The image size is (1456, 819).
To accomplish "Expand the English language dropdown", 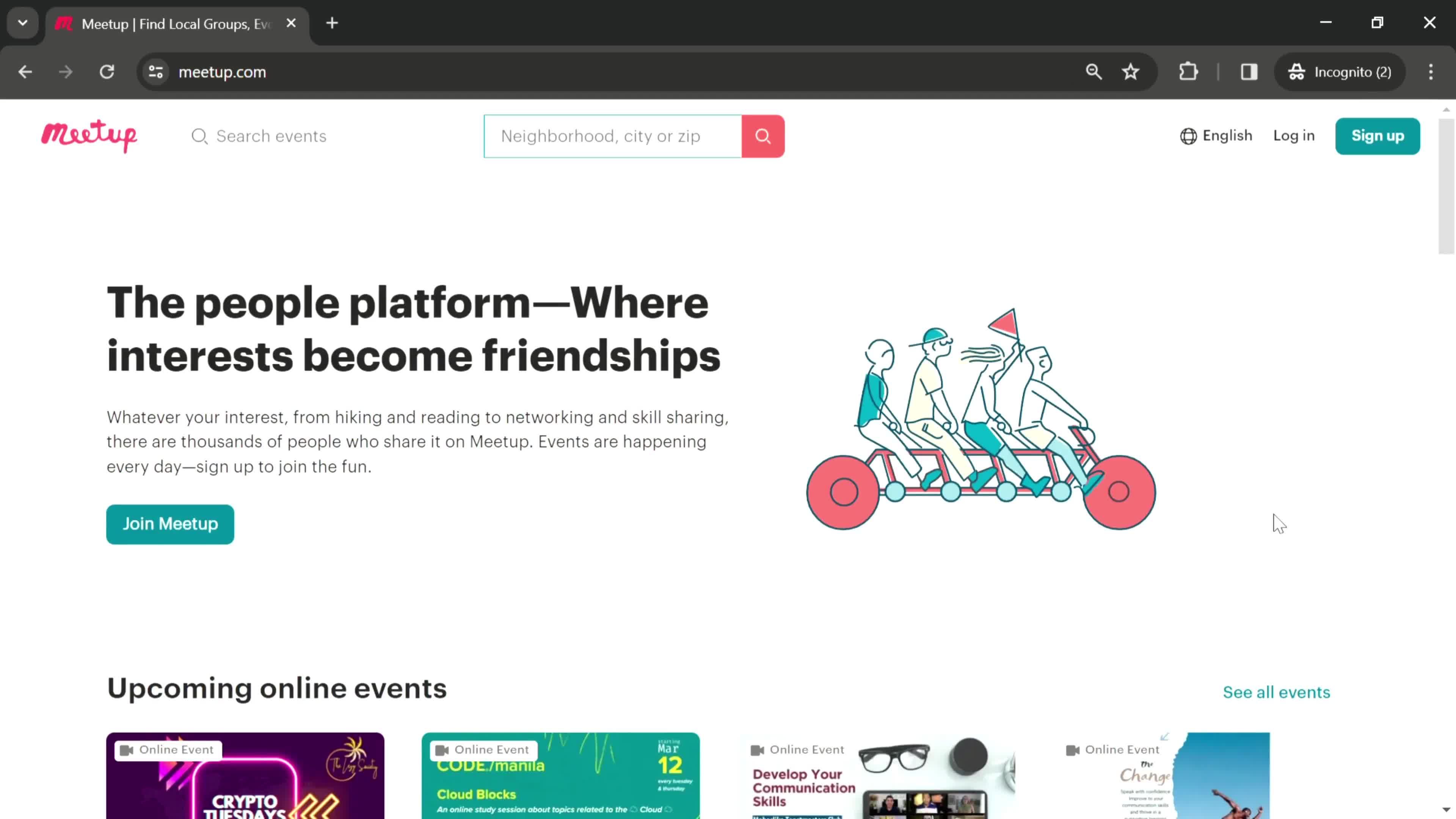I will point(1216,135).
